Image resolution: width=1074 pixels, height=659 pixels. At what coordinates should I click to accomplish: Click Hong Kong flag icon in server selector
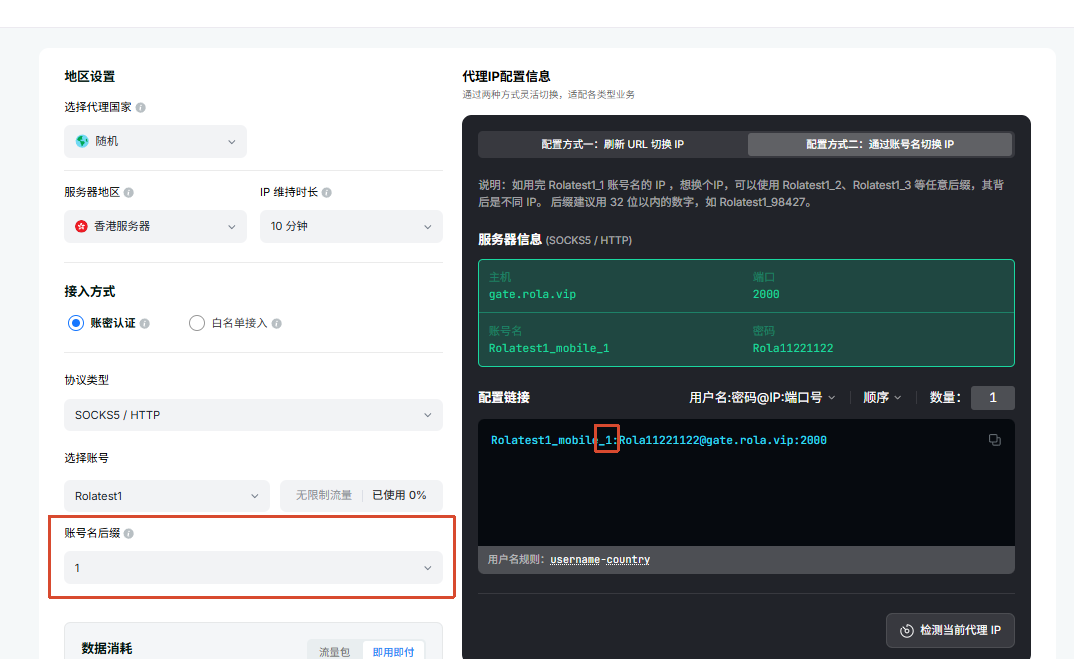pyautogui.click(x=82, y=226)
